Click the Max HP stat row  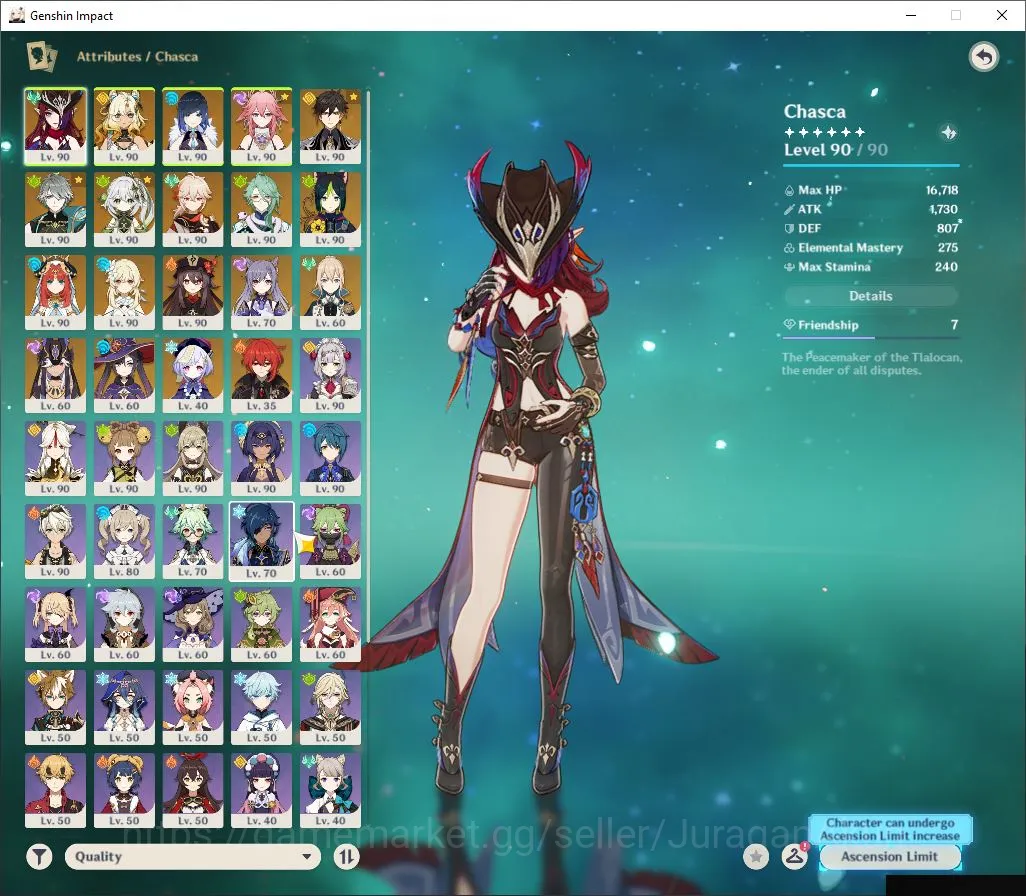click(x=871, y=190)
